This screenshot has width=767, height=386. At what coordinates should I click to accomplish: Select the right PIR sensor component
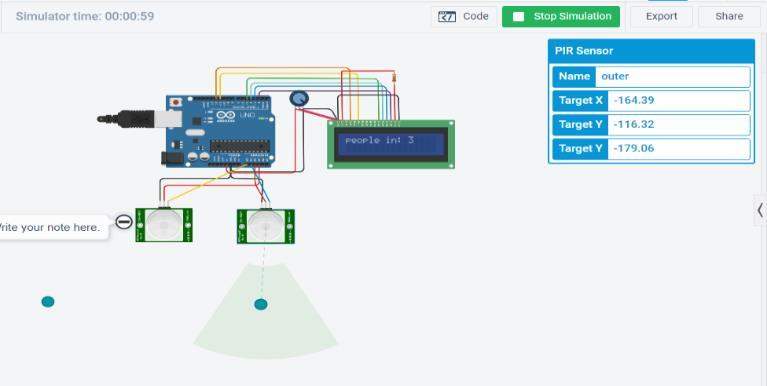point(266,227)
